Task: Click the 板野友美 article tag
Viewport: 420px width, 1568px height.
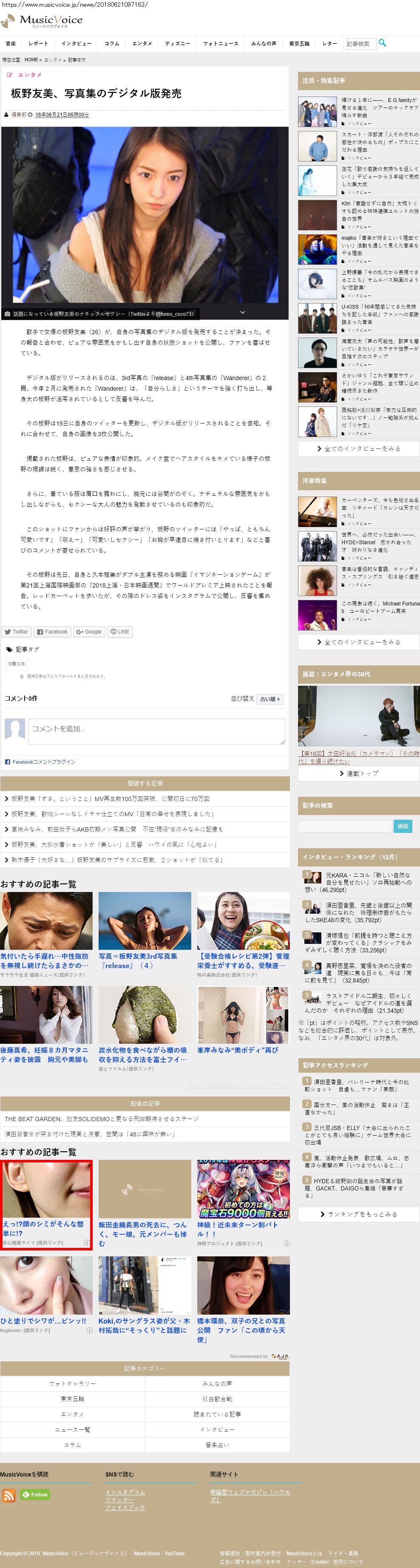Action: 17,664
